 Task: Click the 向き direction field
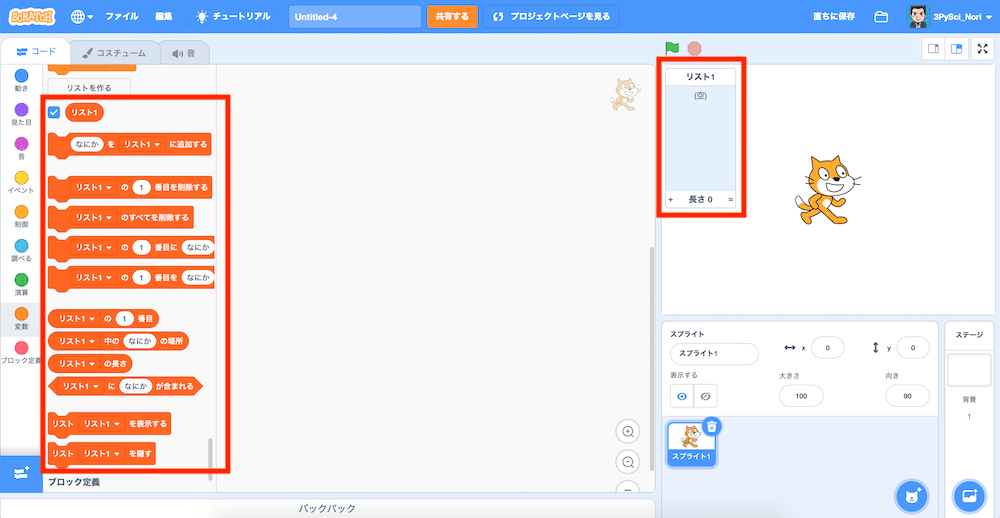(x=907, y=396)
